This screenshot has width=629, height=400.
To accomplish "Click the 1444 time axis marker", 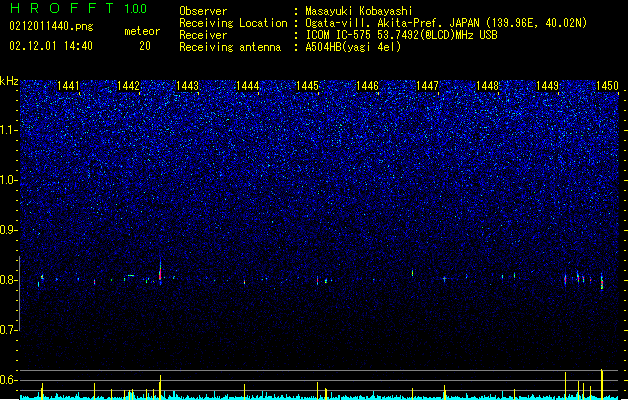I will point(248,86).
